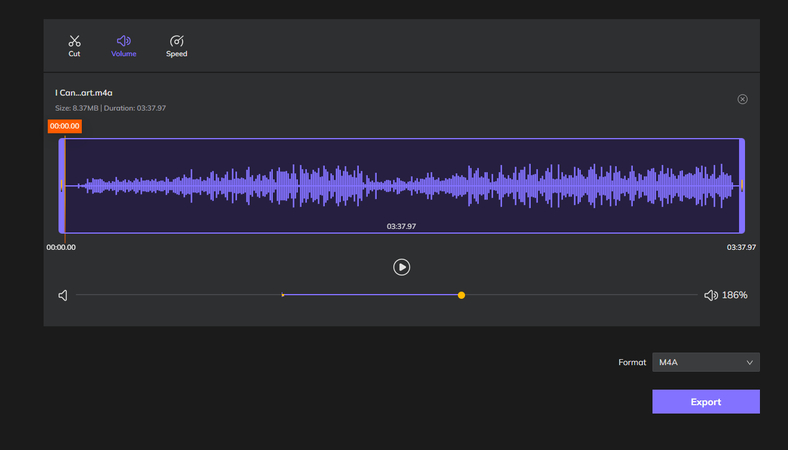The height and width of the screenshot is (450, 788).
Task: Switch to the Speed tool
Action: click(x=176, y=45)
